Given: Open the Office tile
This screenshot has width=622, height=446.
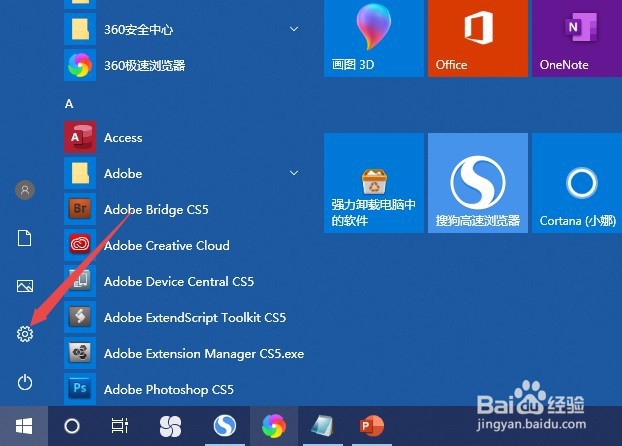Looking at the screenshot, I should [478, 38].
